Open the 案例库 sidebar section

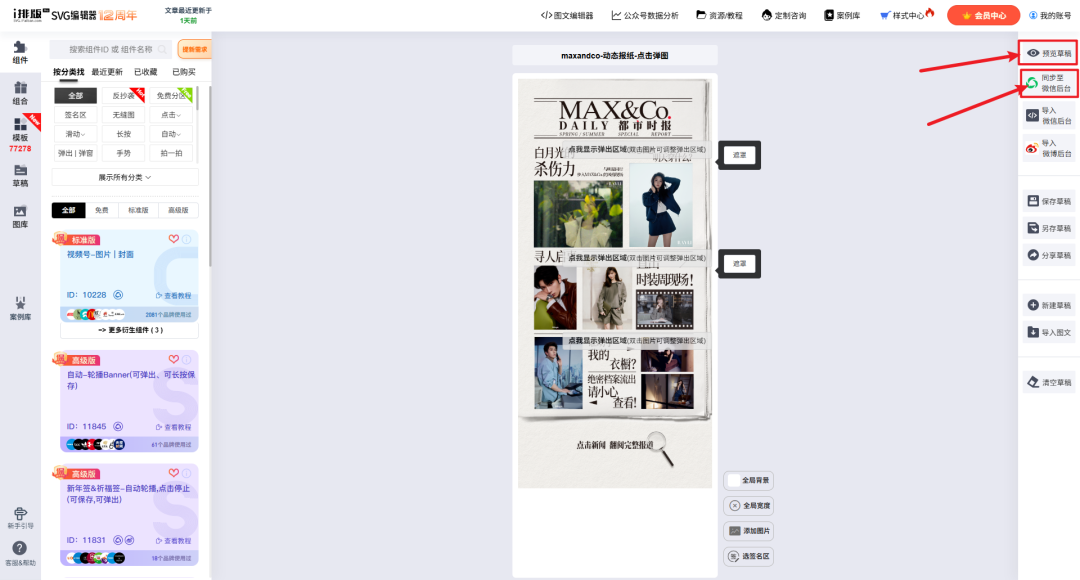[20, 309]
